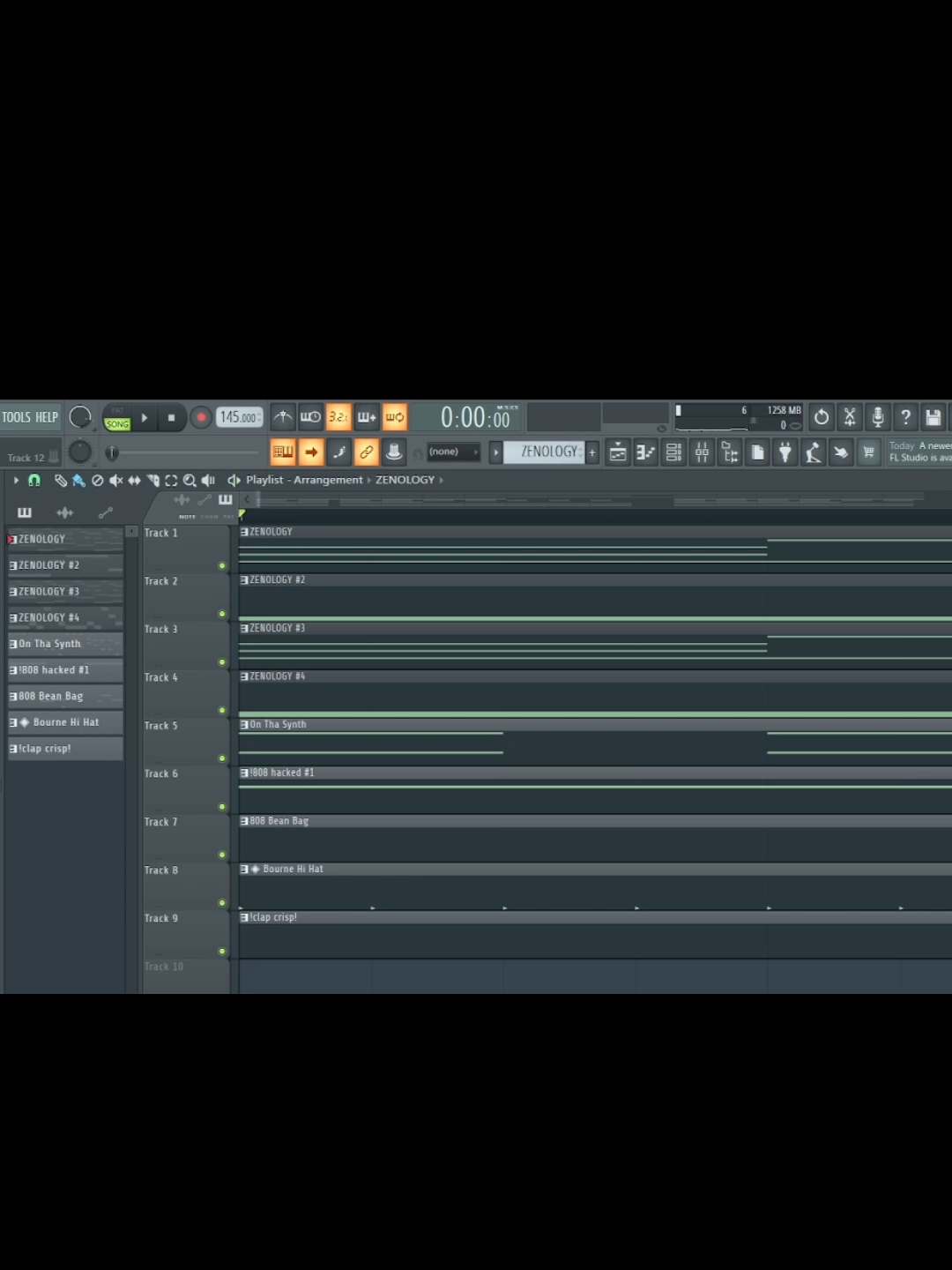Add new pattern with plus button
952x1270 pixels.
click(x=592, y=452)
